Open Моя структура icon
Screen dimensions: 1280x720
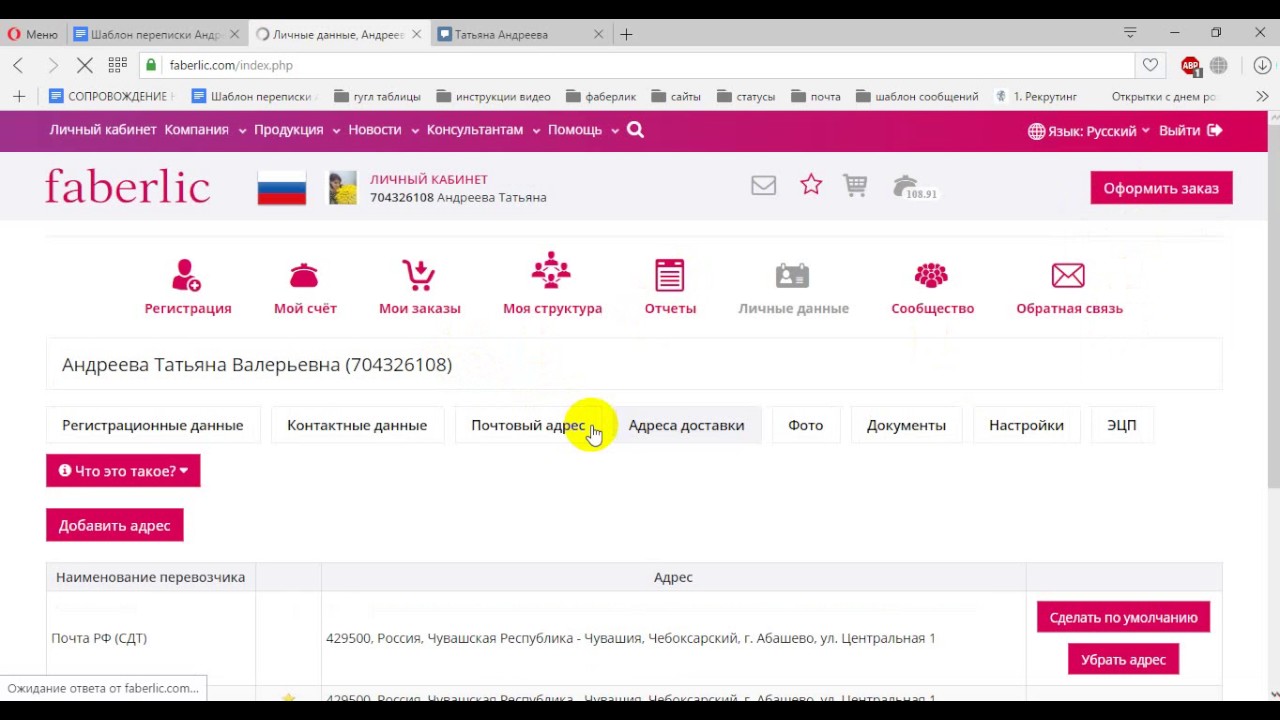tap(552, 285)
